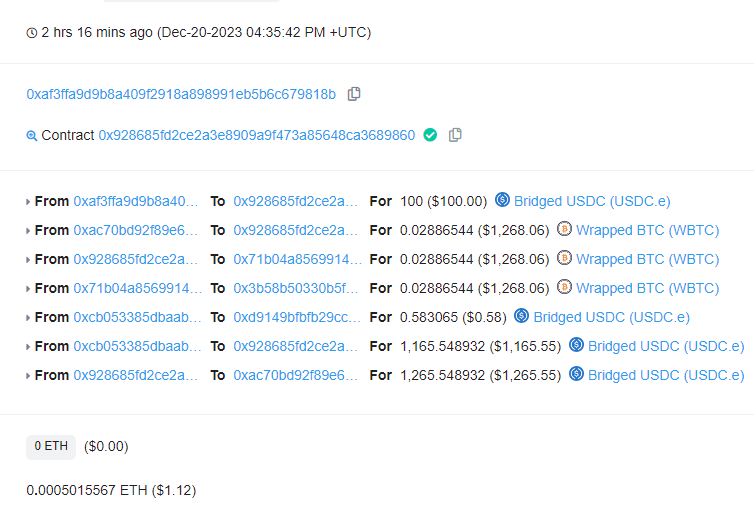Open To 0xac70bd92f89e6... in last transfer row

point(296,375)
